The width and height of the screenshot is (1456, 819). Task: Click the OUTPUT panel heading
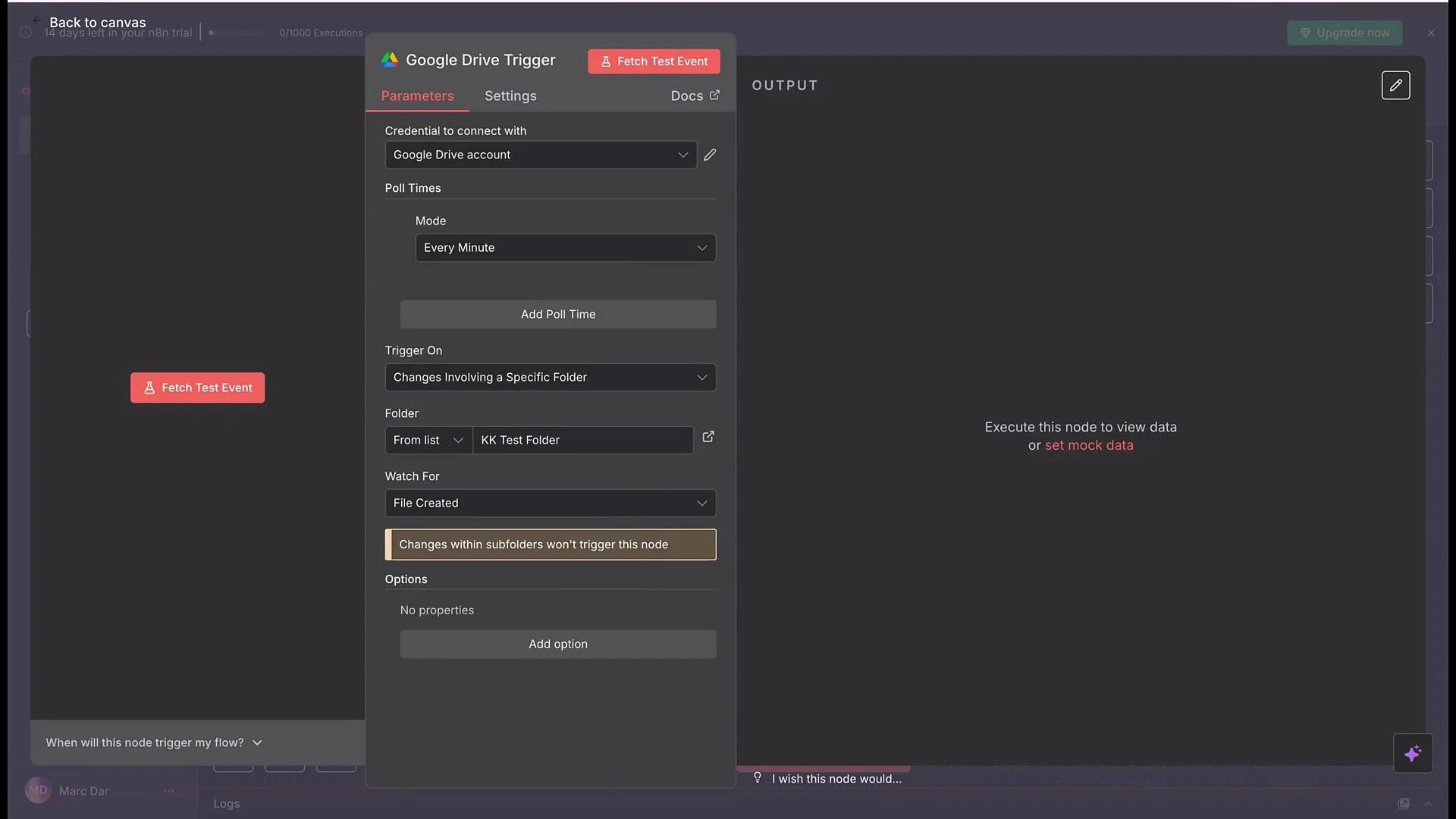pos(785,86)
